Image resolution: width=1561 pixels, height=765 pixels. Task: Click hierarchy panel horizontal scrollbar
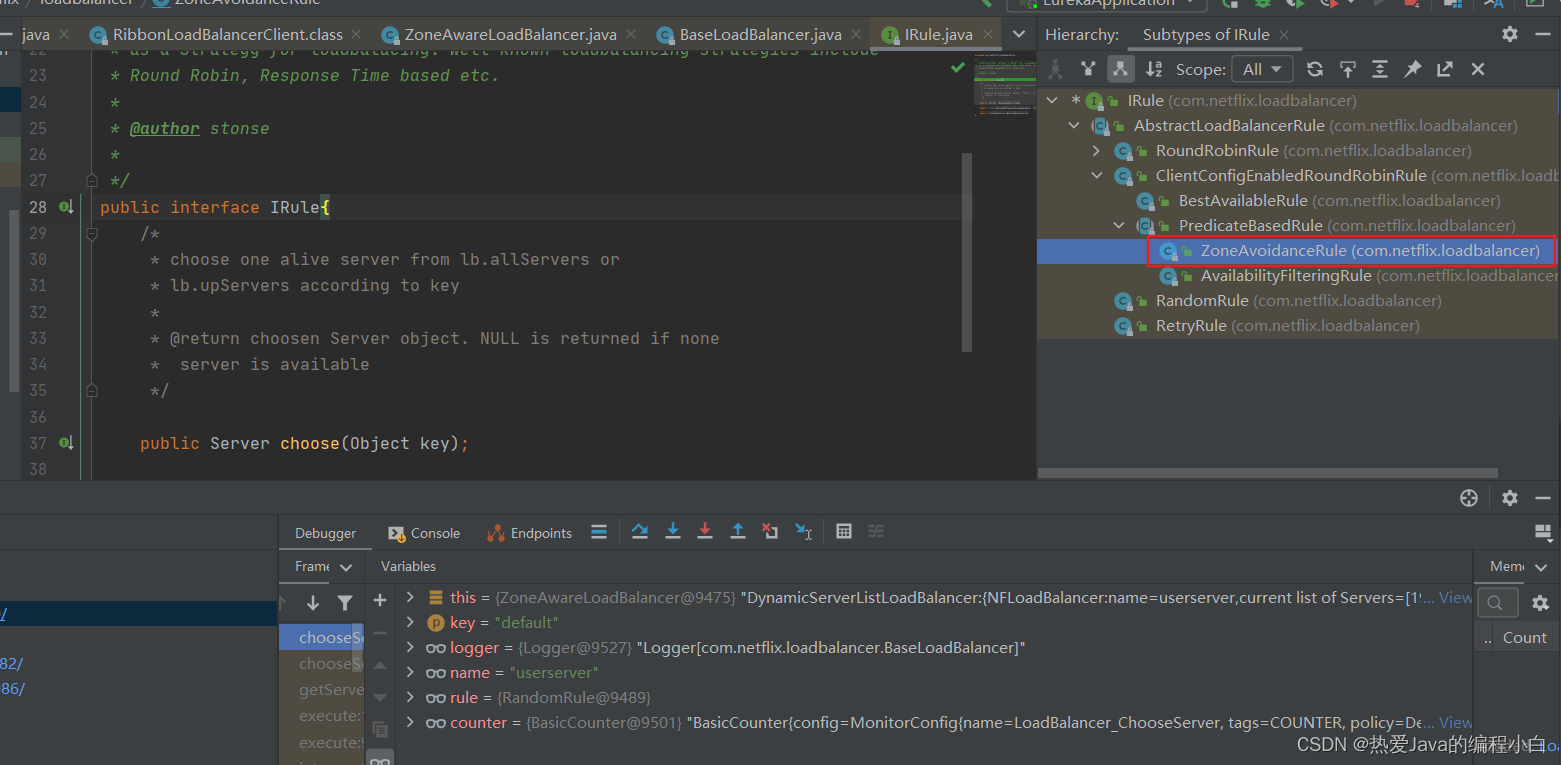click(1268, 474)
